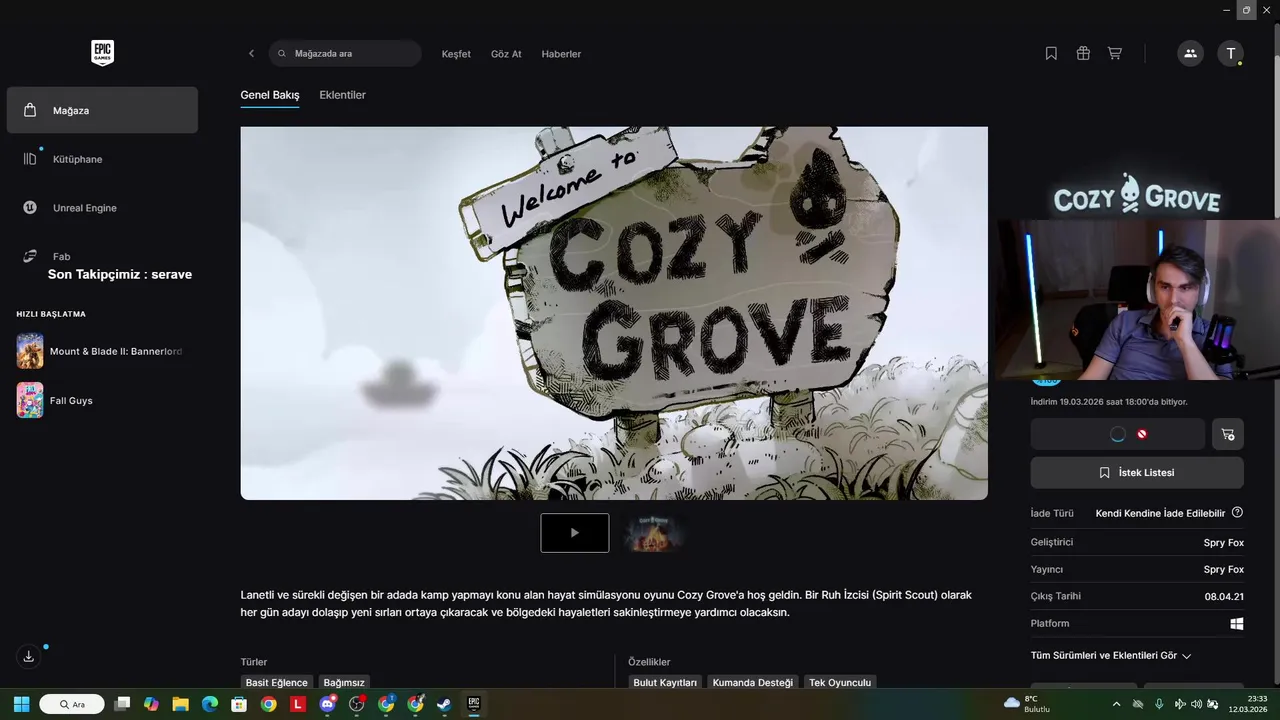Show hidden system tray icons chevron

click(1116, 704)
